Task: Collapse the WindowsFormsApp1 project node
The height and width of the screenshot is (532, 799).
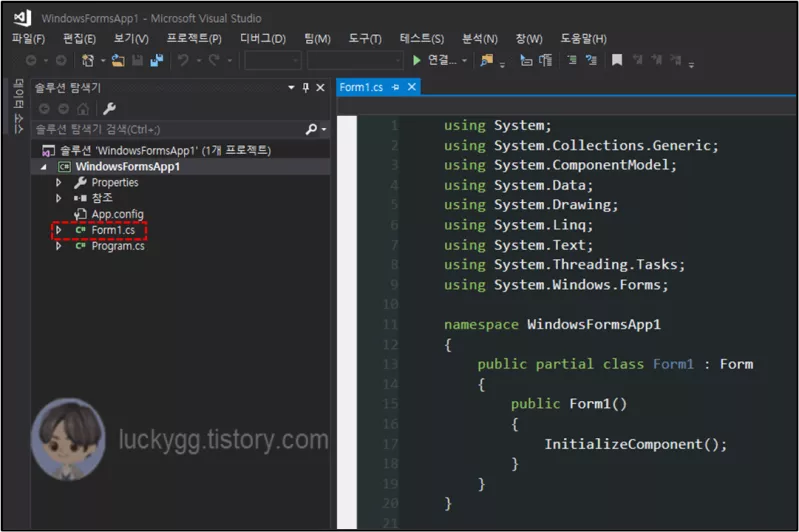Action: [44, 167]
